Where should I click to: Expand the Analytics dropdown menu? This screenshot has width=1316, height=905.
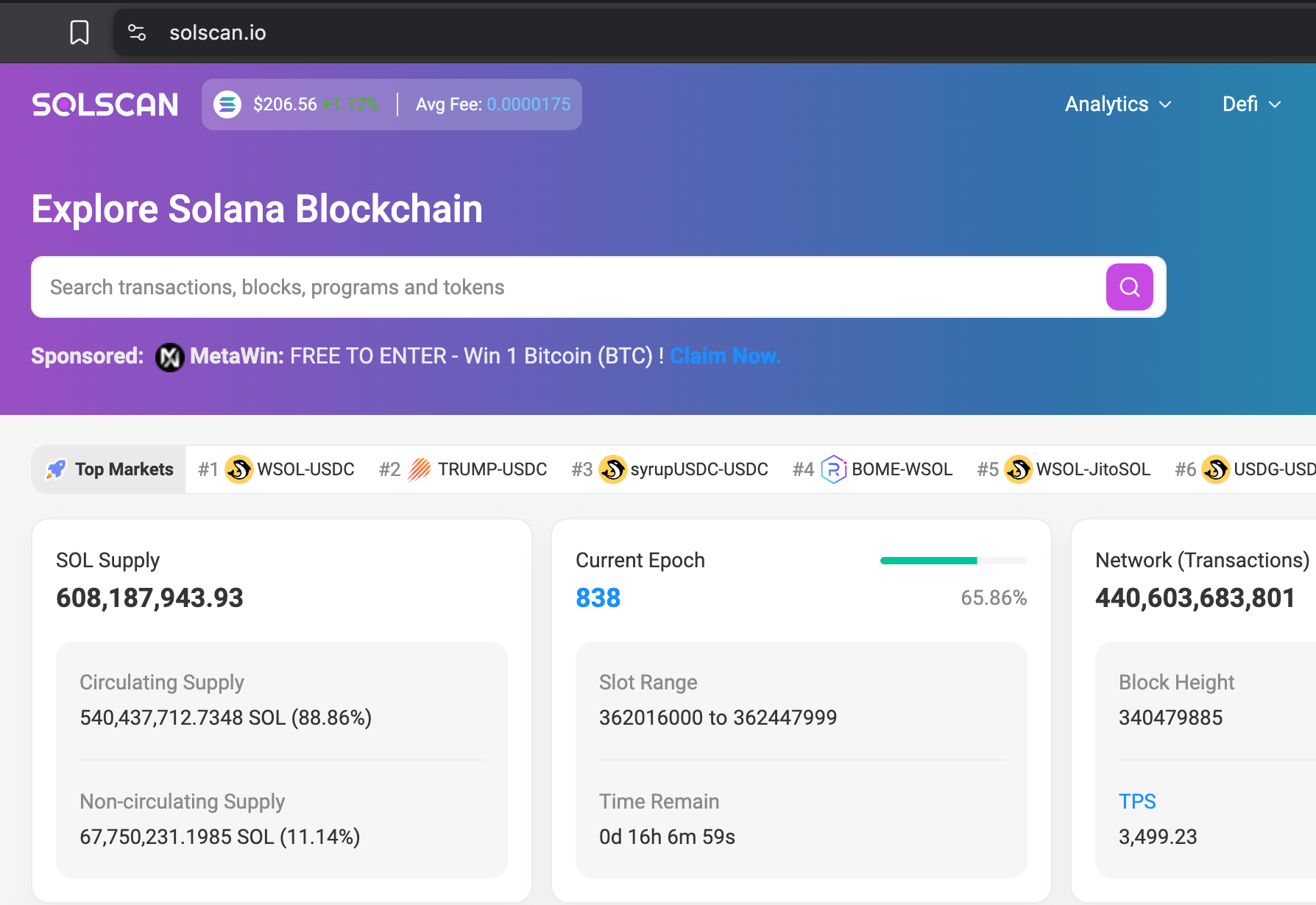point(1117,104)
